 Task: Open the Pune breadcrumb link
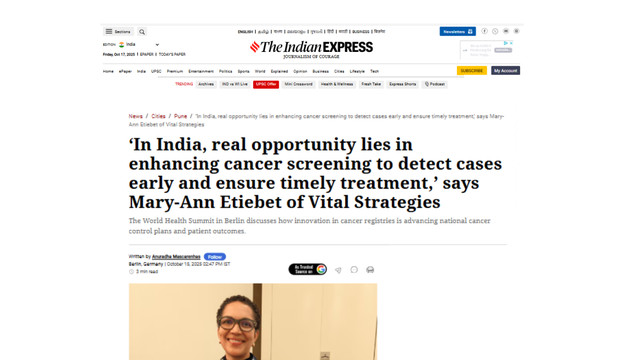pos(180,116)
